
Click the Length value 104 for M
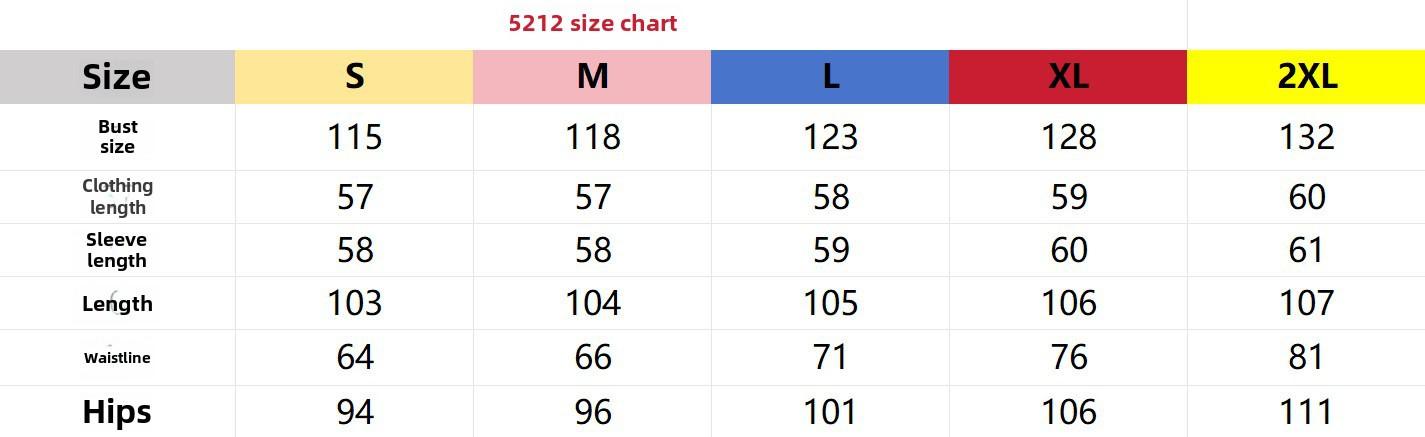(593, 303)
